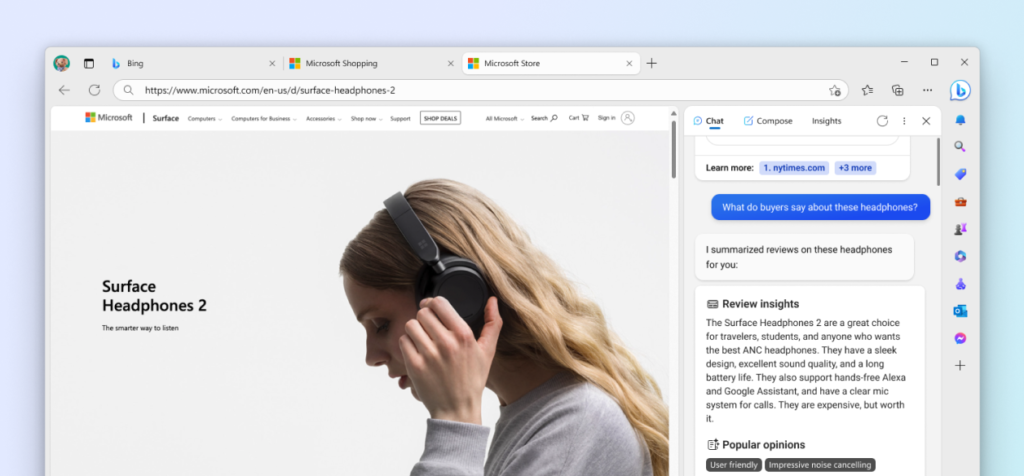The height and width of the screenshot is (476, 1024).
Task: Click the Popular opinions heading
Action: click(x=763, y=445)
